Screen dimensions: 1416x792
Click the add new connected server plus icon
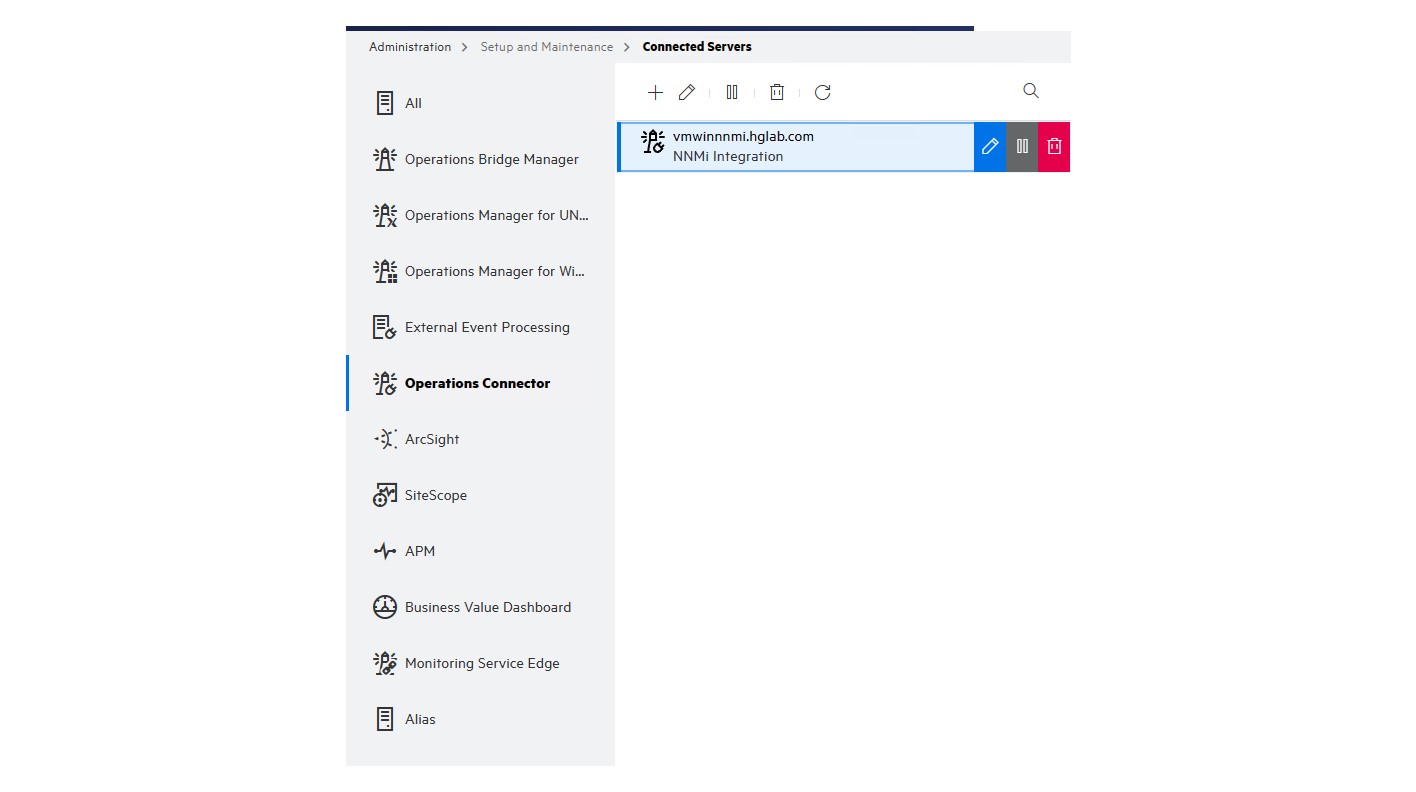tap(655, 92)
